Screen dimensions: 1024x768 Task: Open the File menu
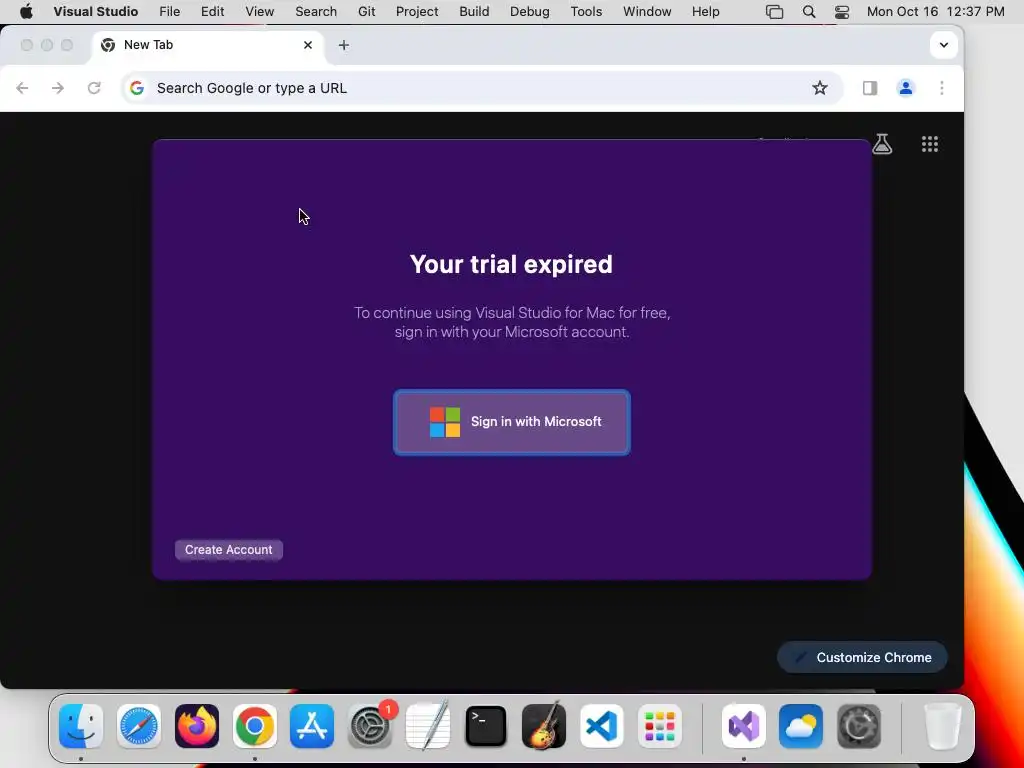[x=169, y=12]
